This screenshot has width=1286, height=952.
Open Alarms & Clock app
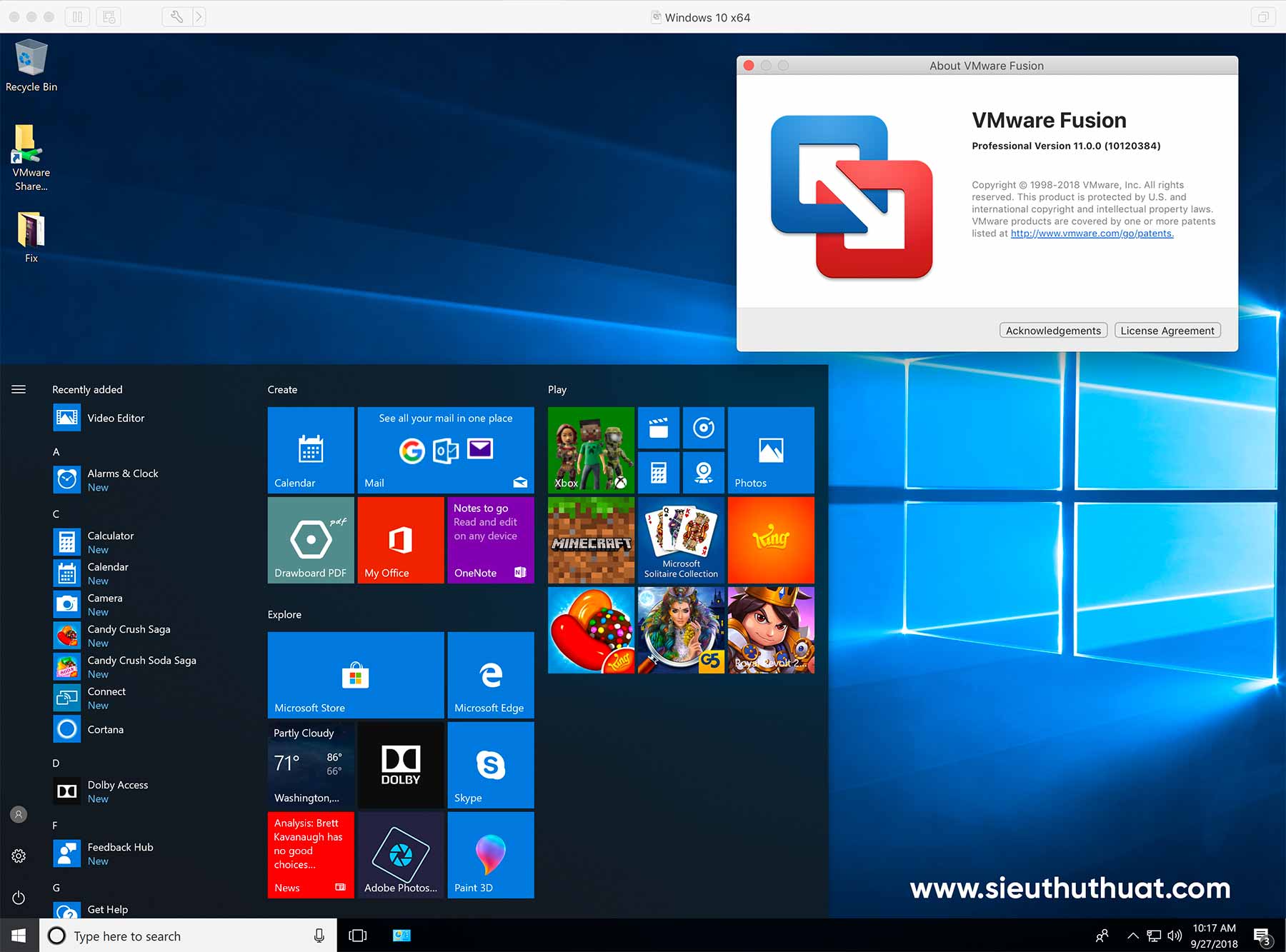(x=150, y=480)
